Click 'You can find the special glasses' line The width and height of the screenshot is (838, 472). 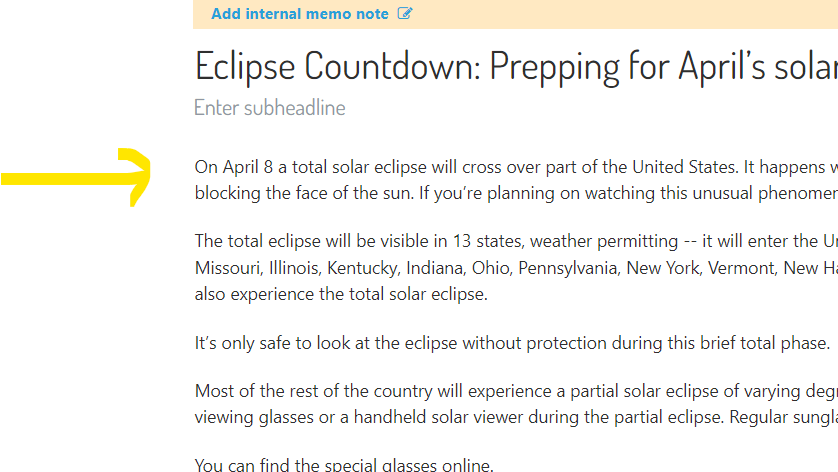(344, 465)
